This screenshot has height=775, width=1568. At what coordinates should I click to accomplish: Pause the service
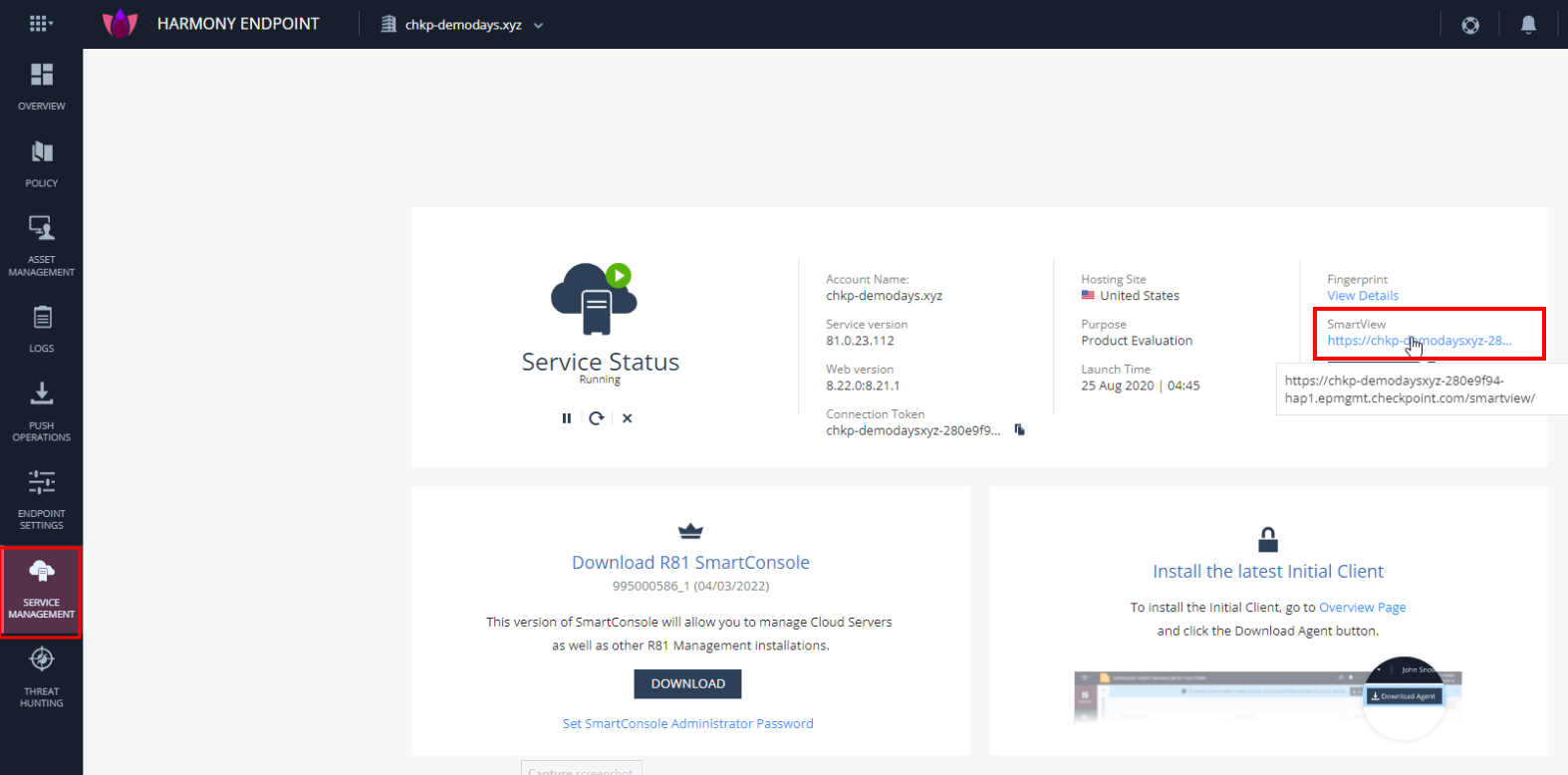coord(567,418)
